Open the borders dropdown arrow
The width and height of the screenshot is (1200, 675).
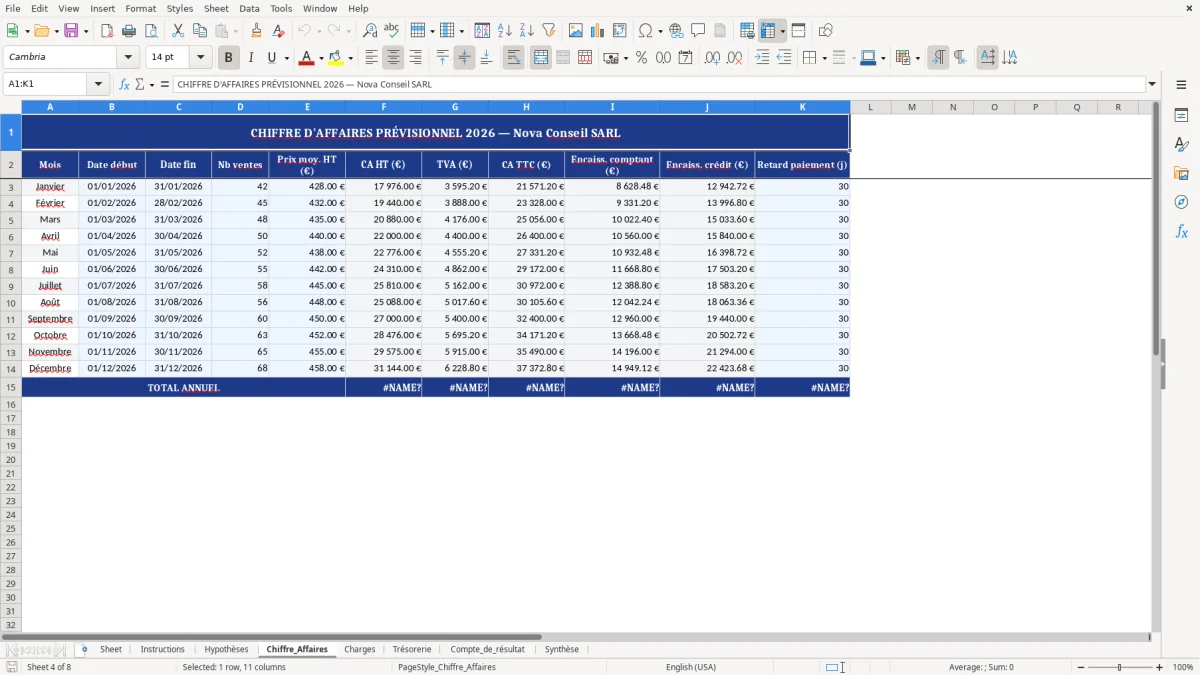click(x=823, y=58)
